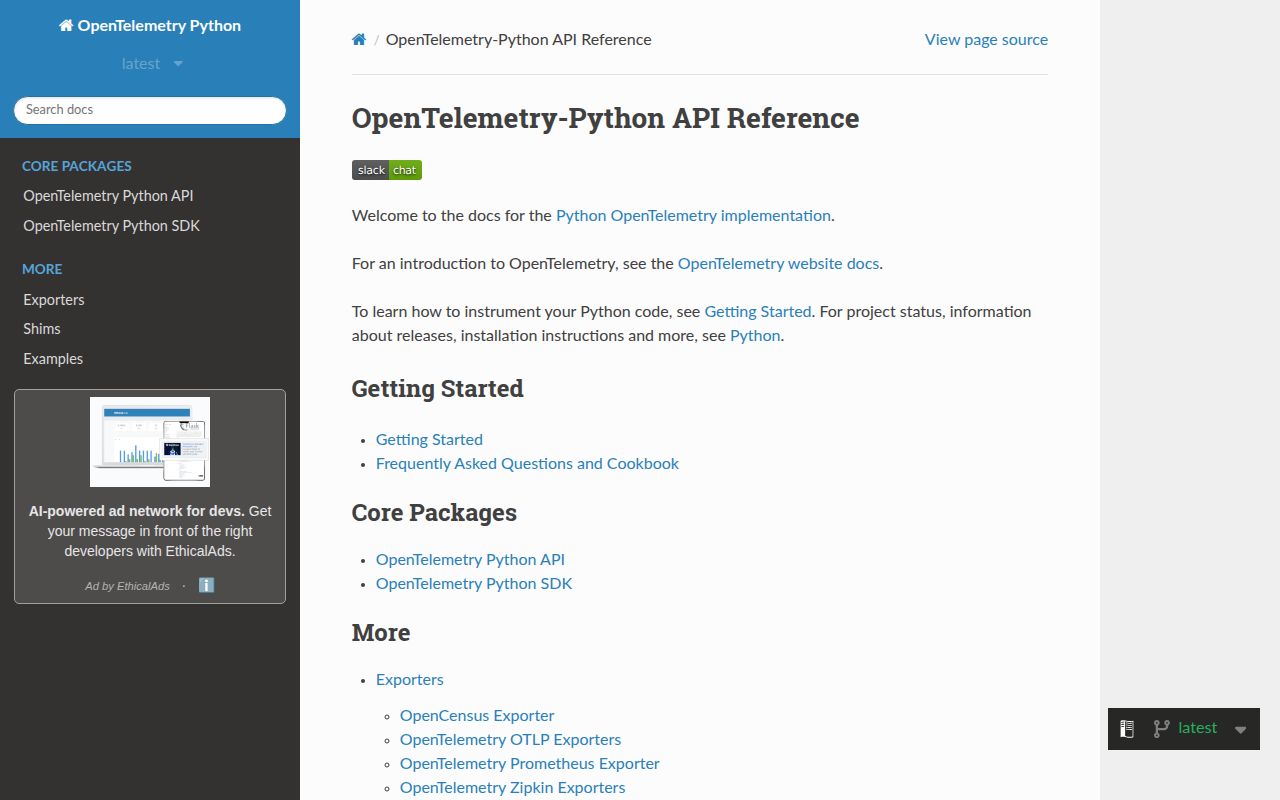Click the Ad by EthicalAds label

[127, 586]
